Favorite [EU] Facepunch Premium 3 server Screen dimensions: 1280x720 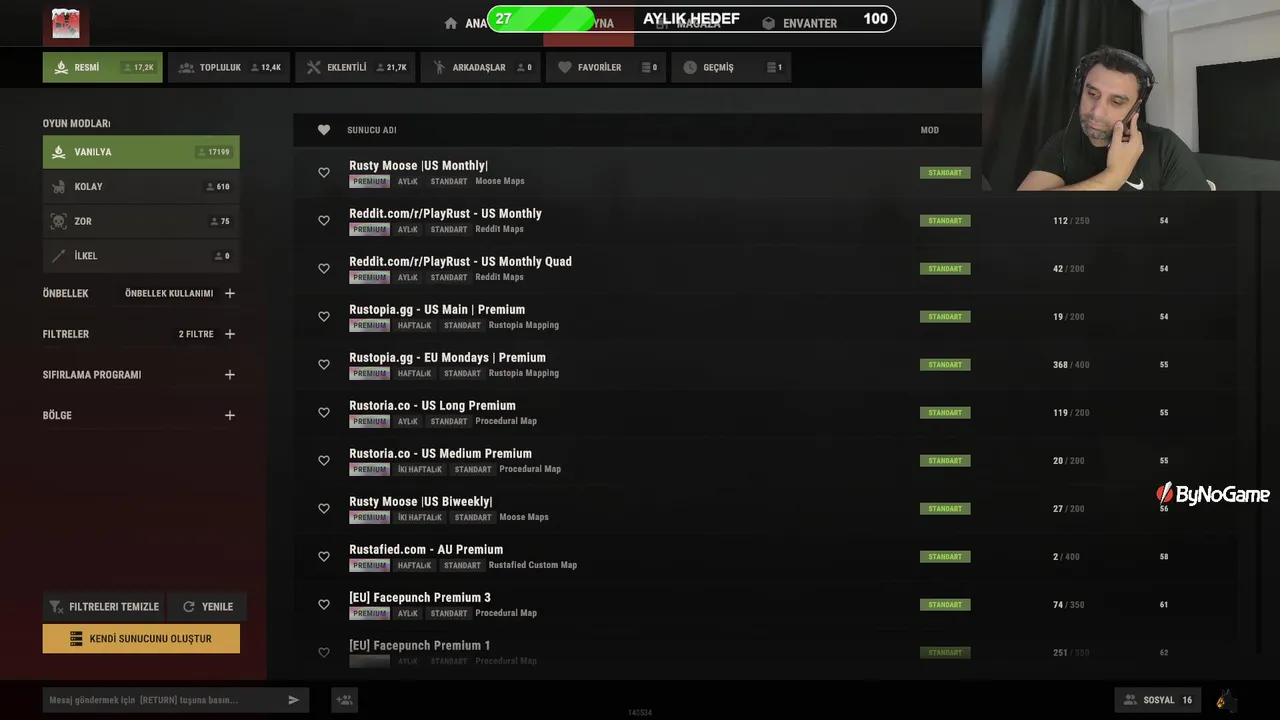[x=324, y=605]
